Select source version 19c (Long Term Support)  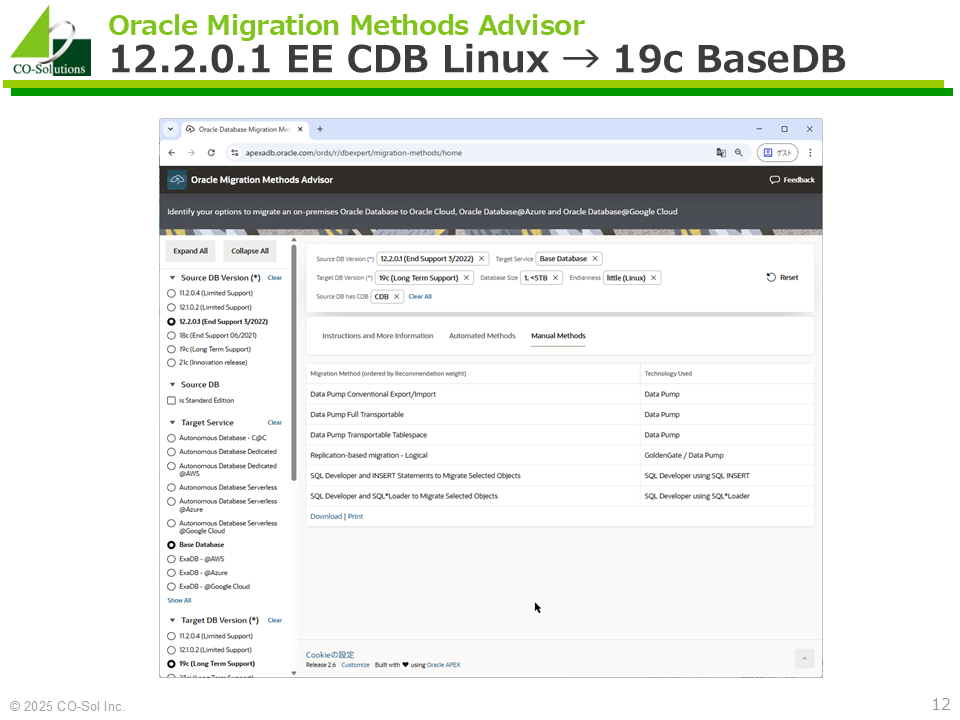[171, 350]
